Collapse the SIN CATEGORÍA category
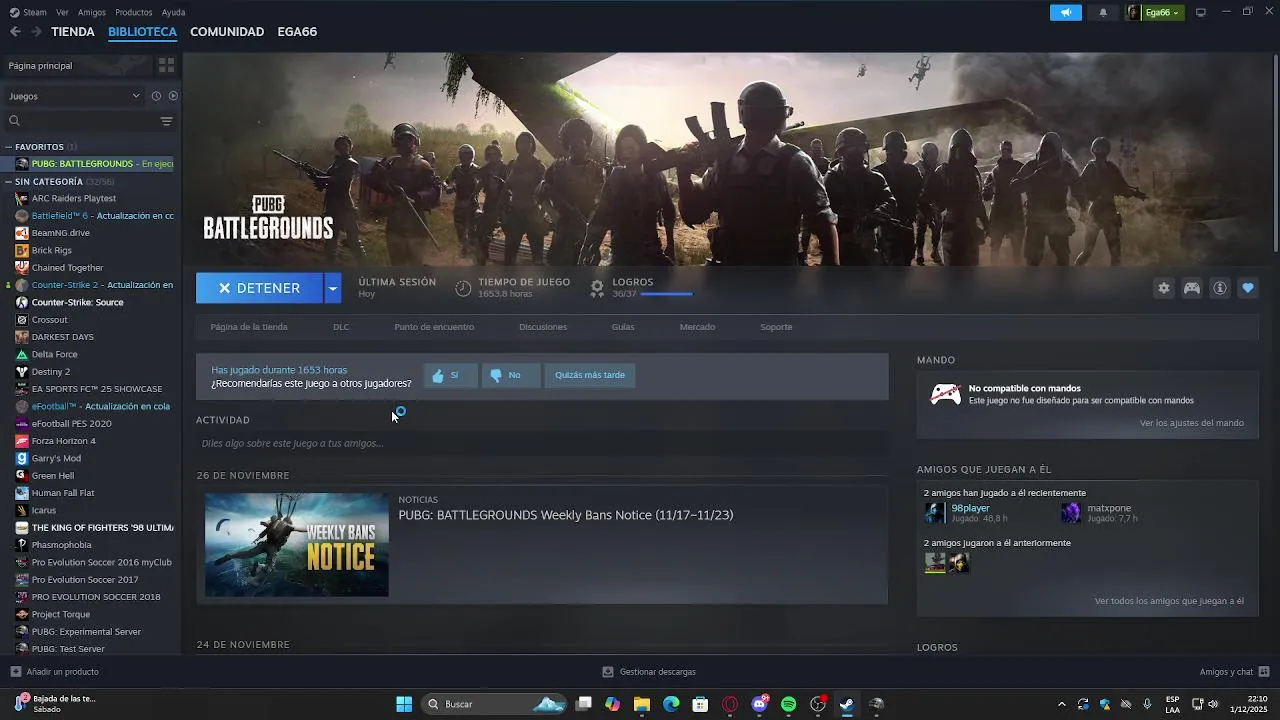 [x=9, y=182]
